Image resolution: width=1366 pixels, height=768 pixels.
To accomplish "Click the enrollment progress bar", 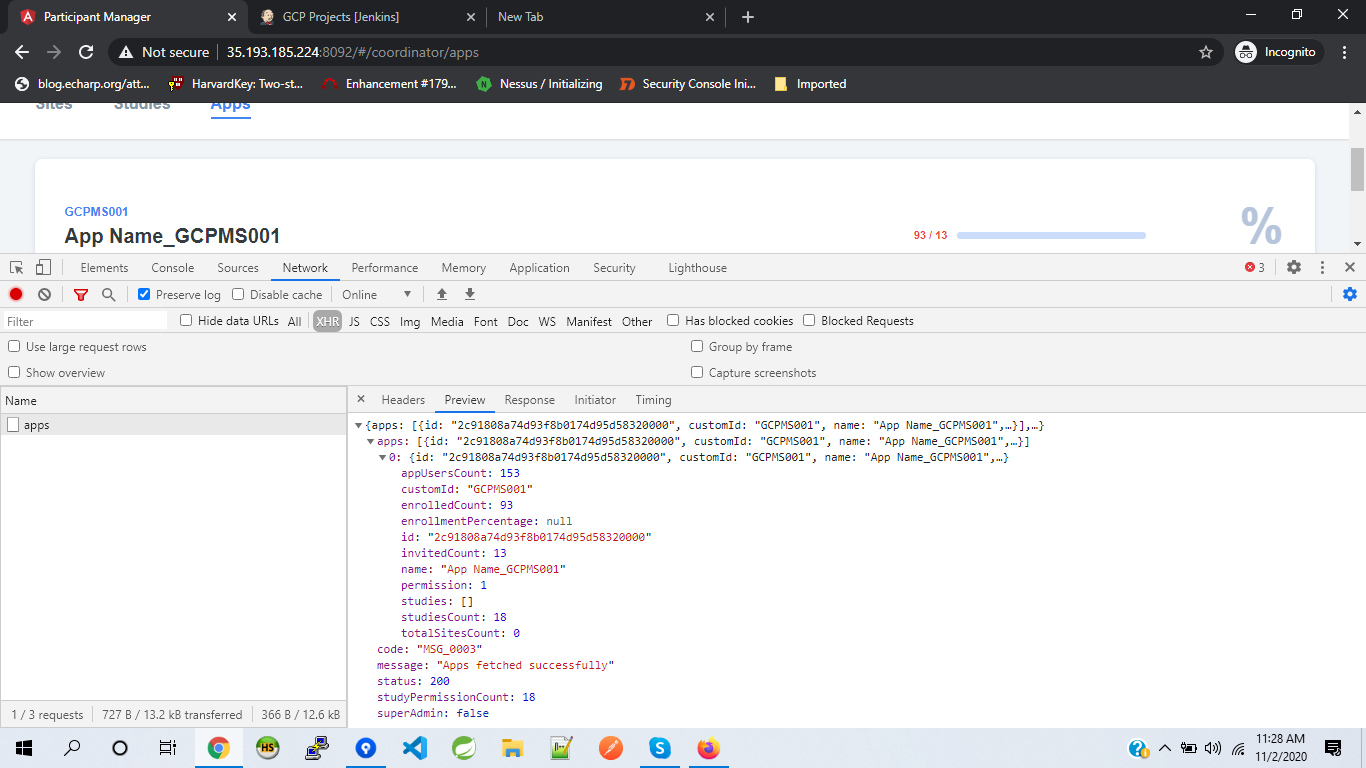I will 1050,235.
